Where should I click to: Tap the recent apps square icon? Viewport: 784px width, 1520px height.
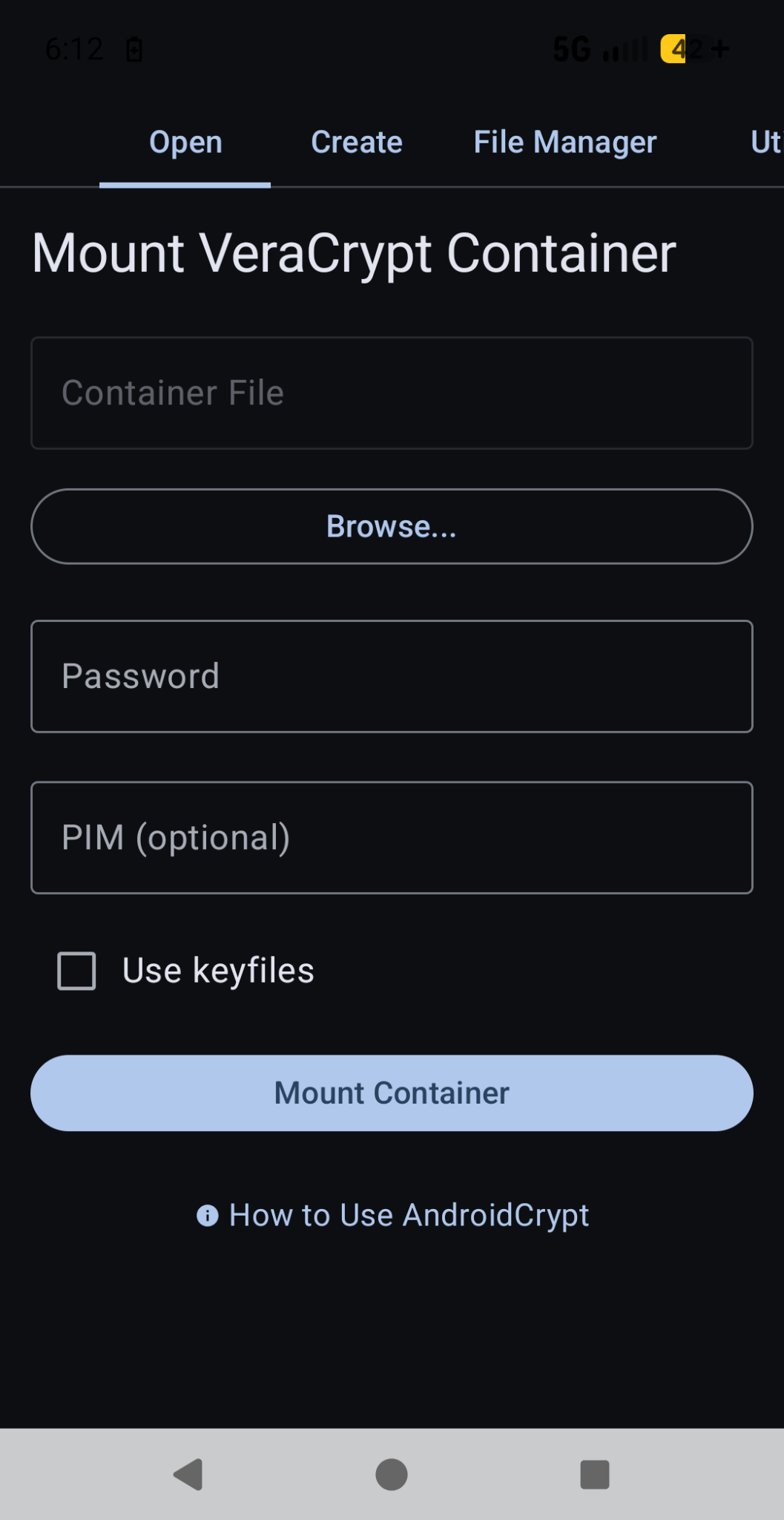pyautogui.click(x=595, y=1475)
